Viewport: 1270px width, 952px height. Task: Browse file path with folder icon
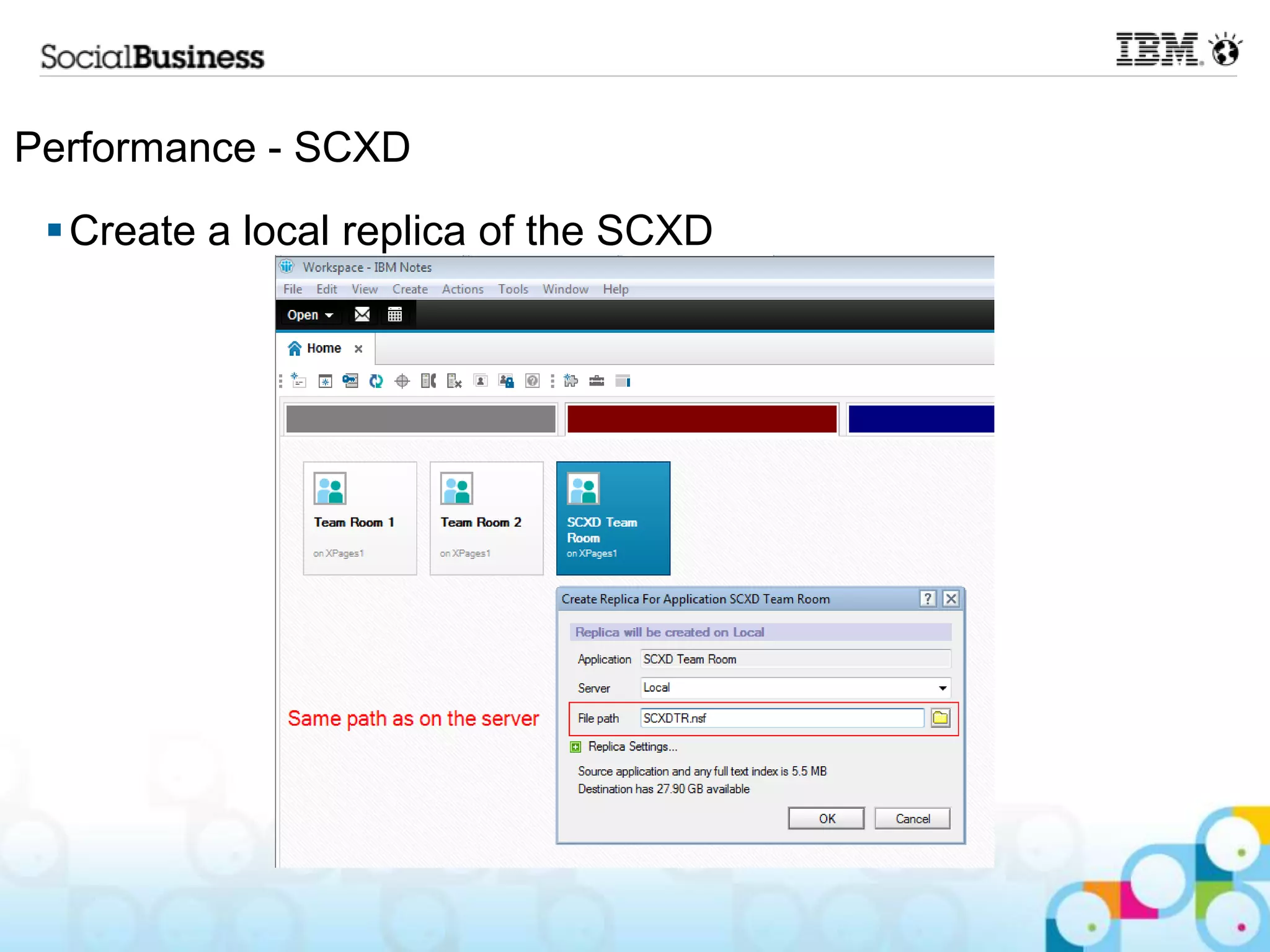(940, 718)
